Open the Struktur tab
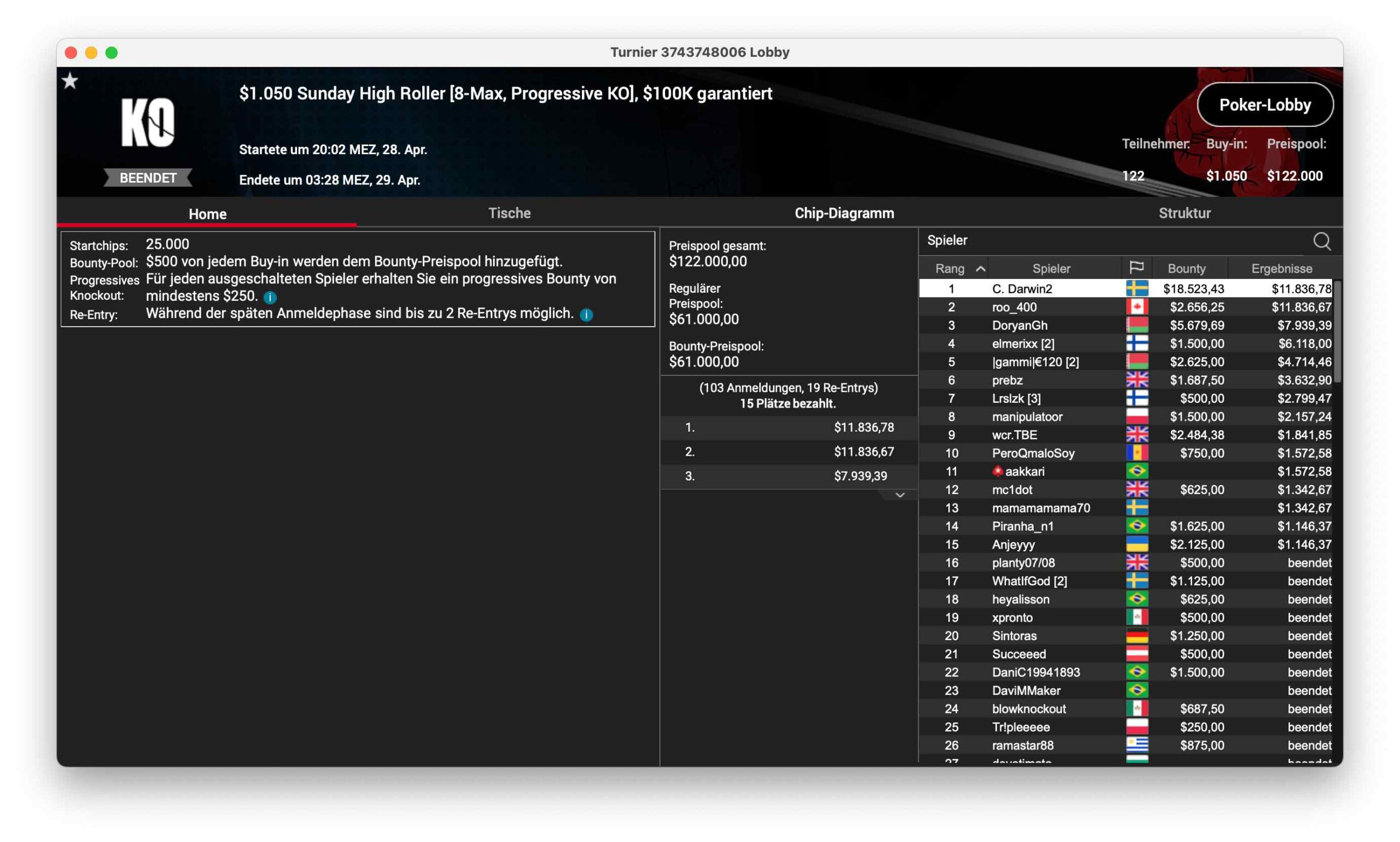 tap(1184, 213)
